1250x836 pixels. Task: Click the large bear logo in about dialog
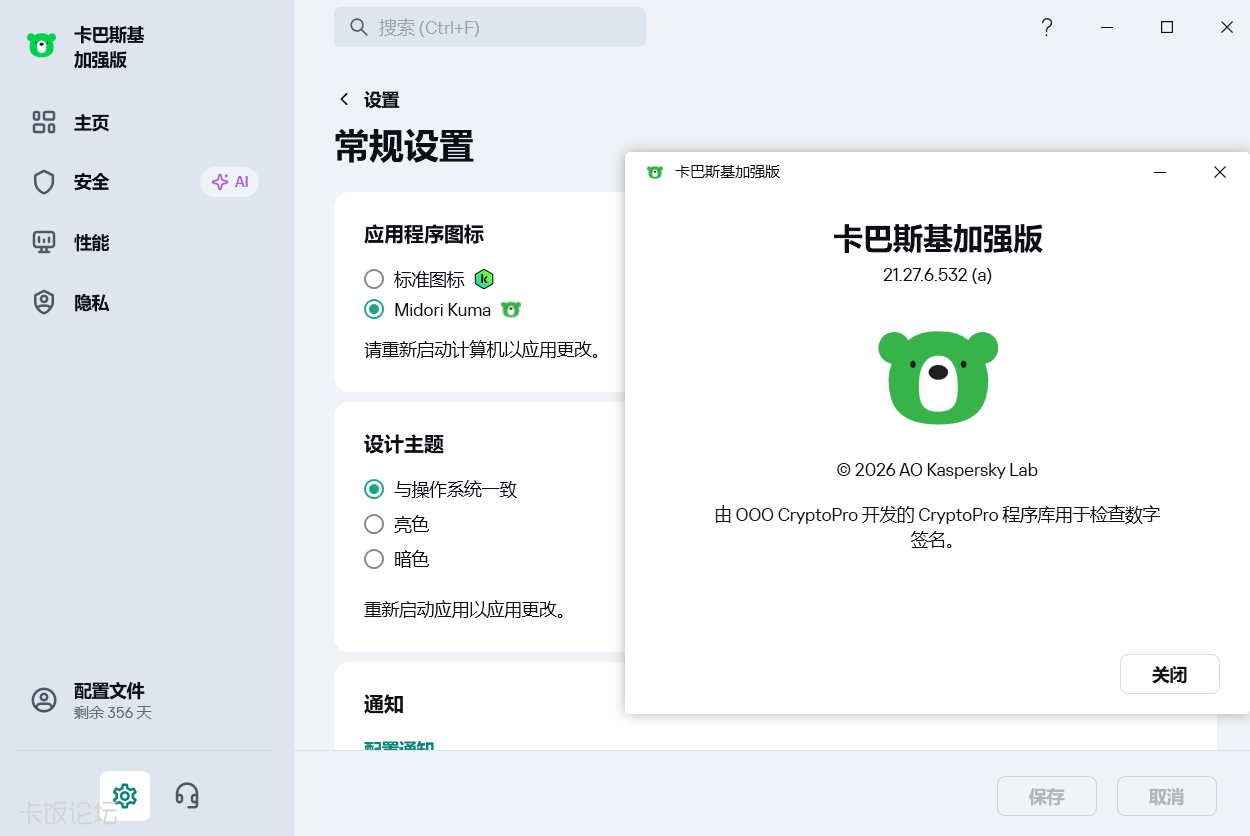click(x=938, y=377)
